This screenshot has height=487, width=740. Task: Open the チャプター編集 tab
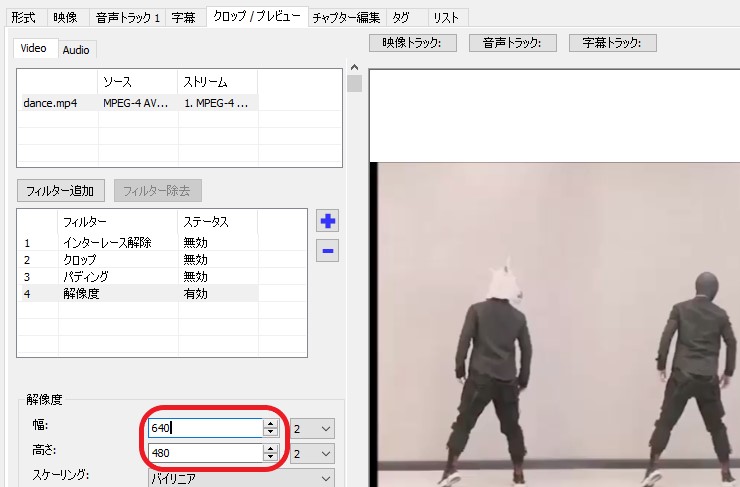[345, 17]
